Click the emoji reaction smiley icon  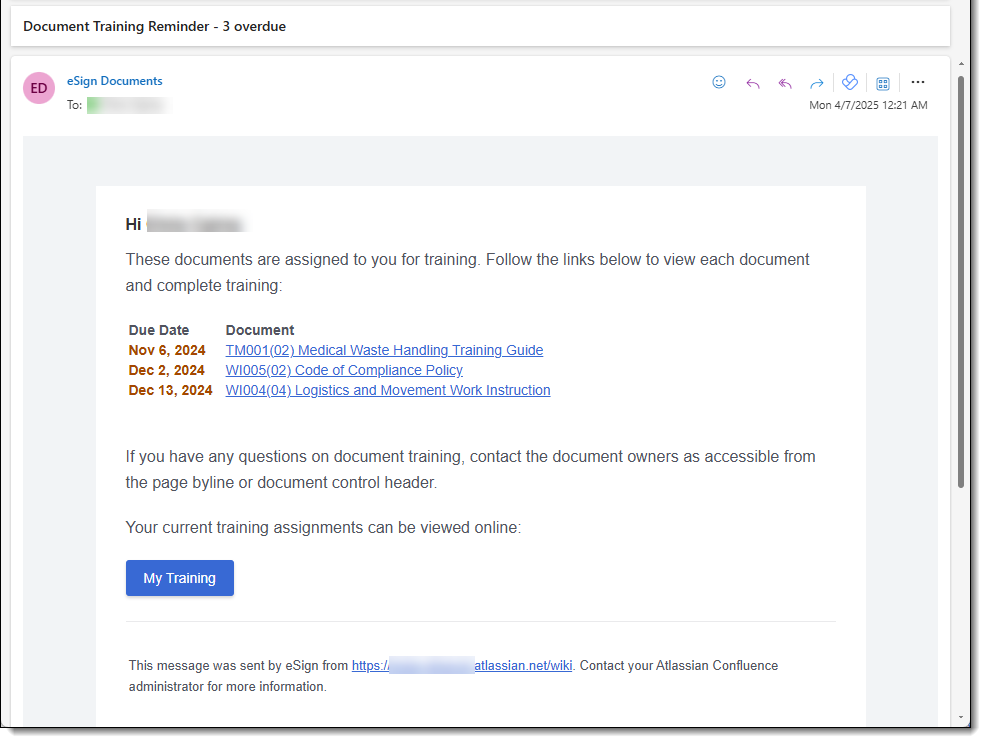coord(719,83)
